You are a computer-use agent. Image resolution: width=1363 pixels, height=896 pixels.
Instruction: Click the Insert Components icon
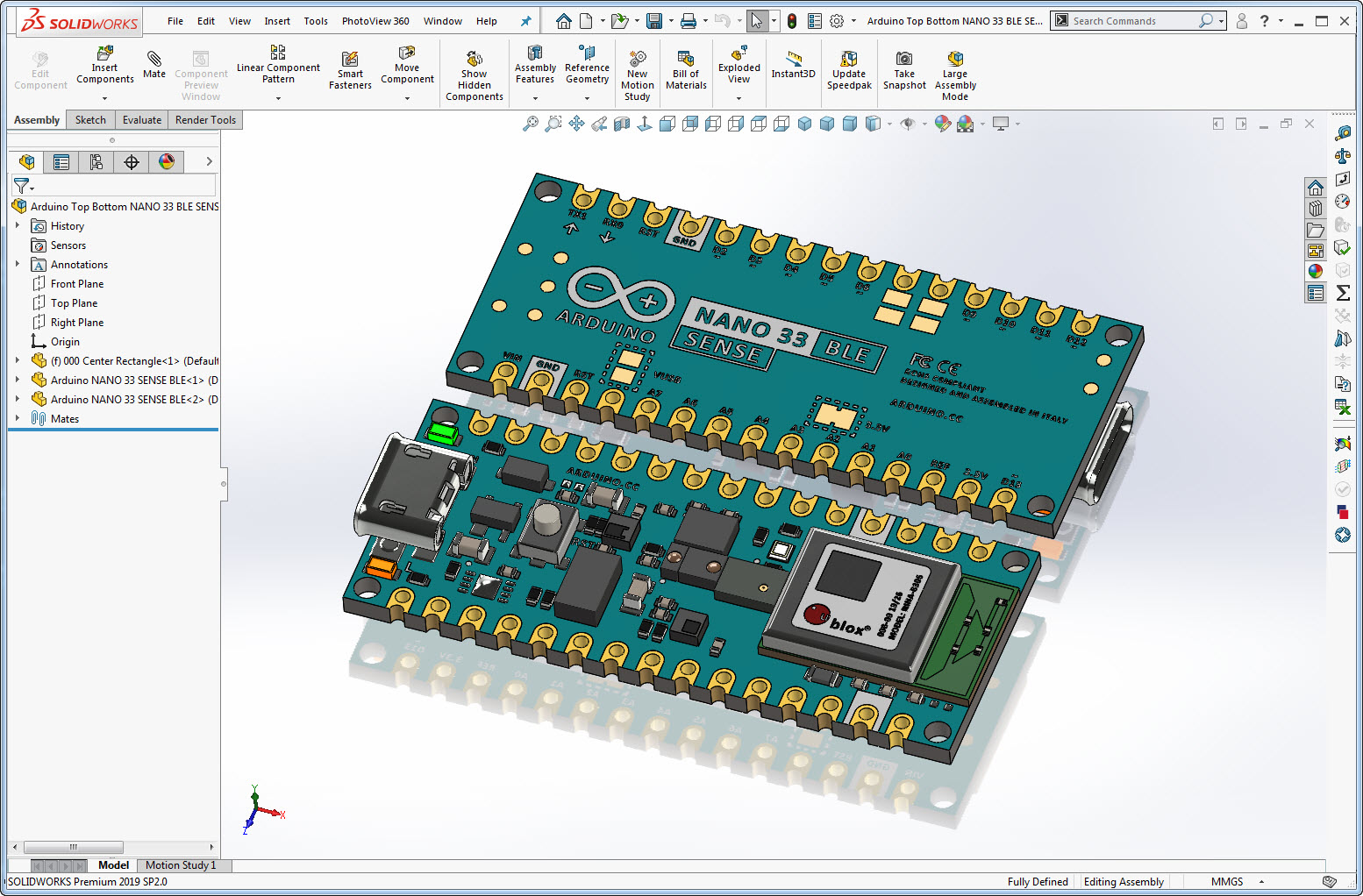coord(104,64)
